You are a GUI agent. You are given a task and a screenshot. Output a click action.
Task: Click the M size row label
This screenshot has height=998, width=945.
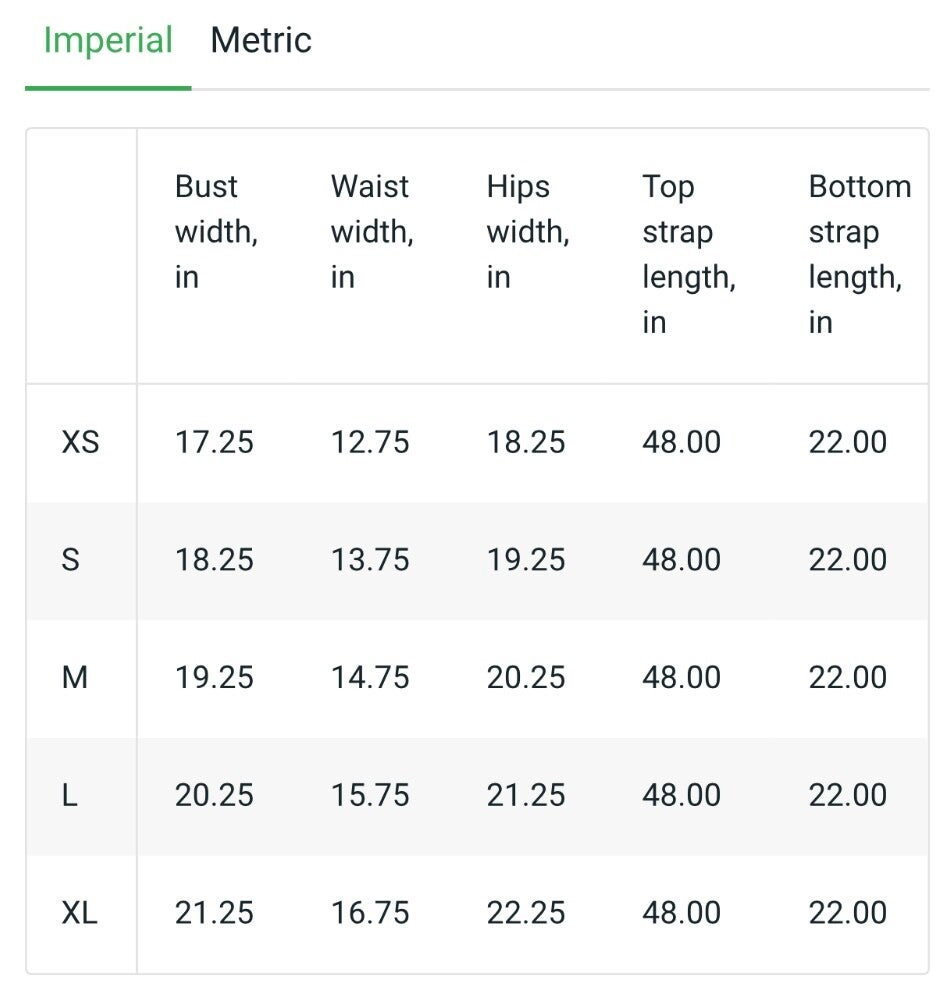75,678
